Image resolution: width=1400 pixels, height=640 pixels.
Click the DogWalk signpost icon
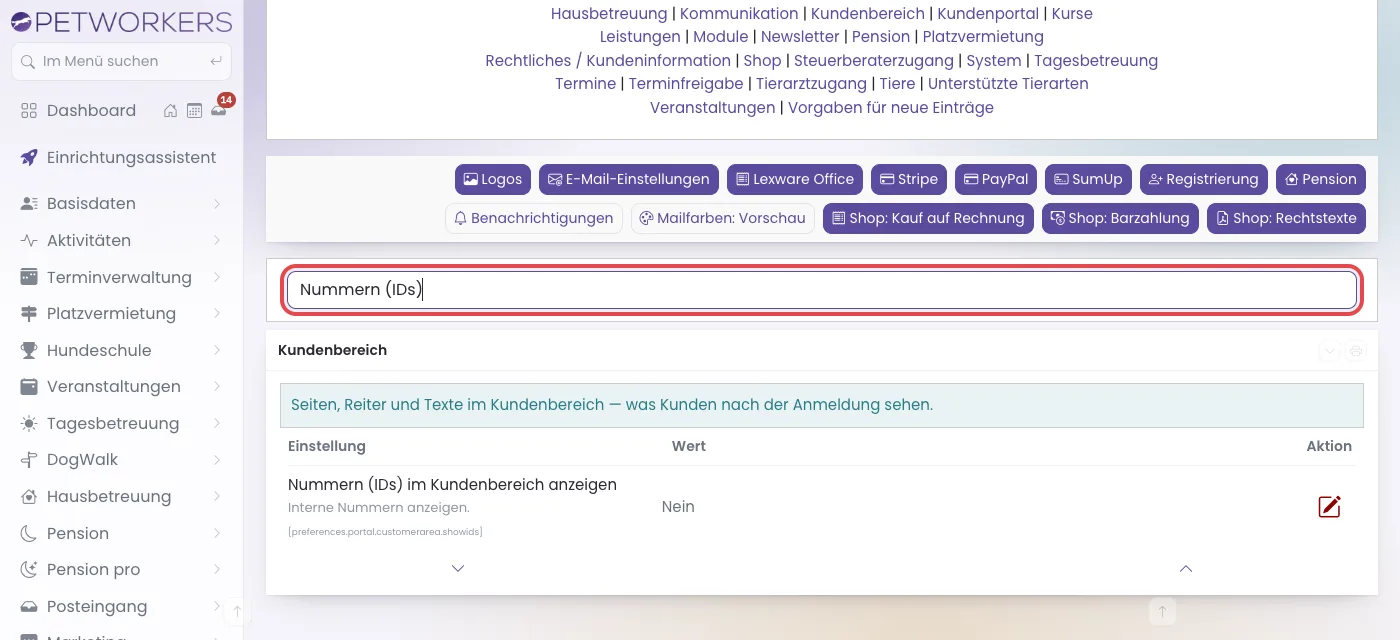pos(29,460)
